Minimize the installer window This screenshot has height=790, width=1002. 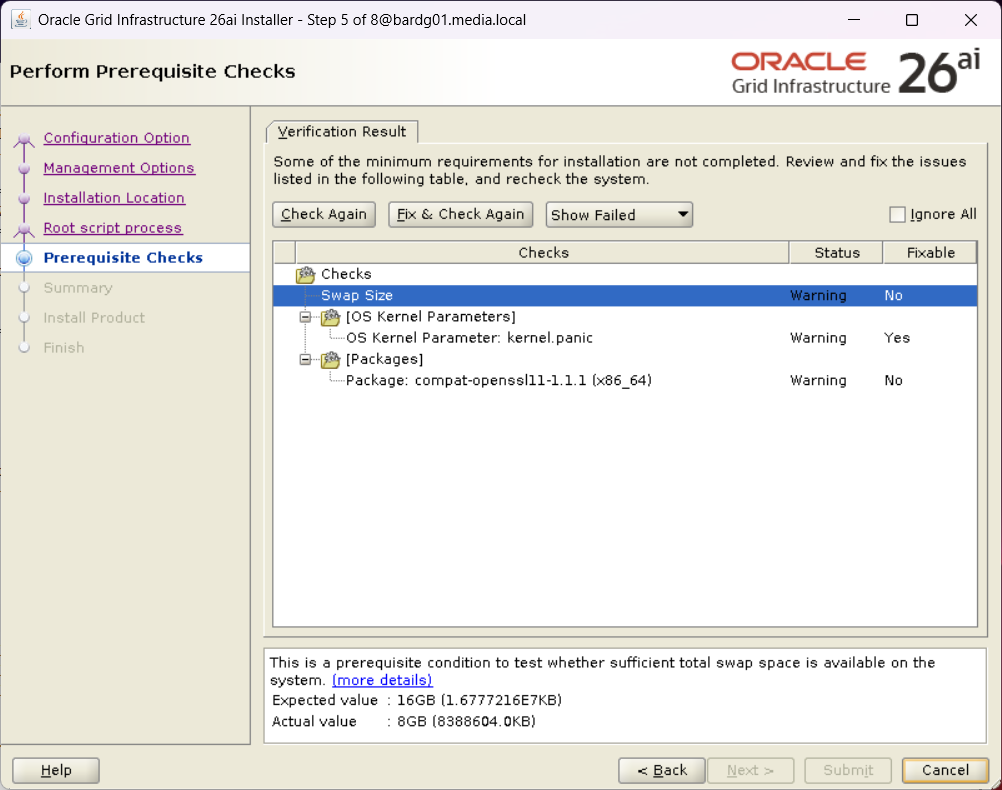(854, 20)
